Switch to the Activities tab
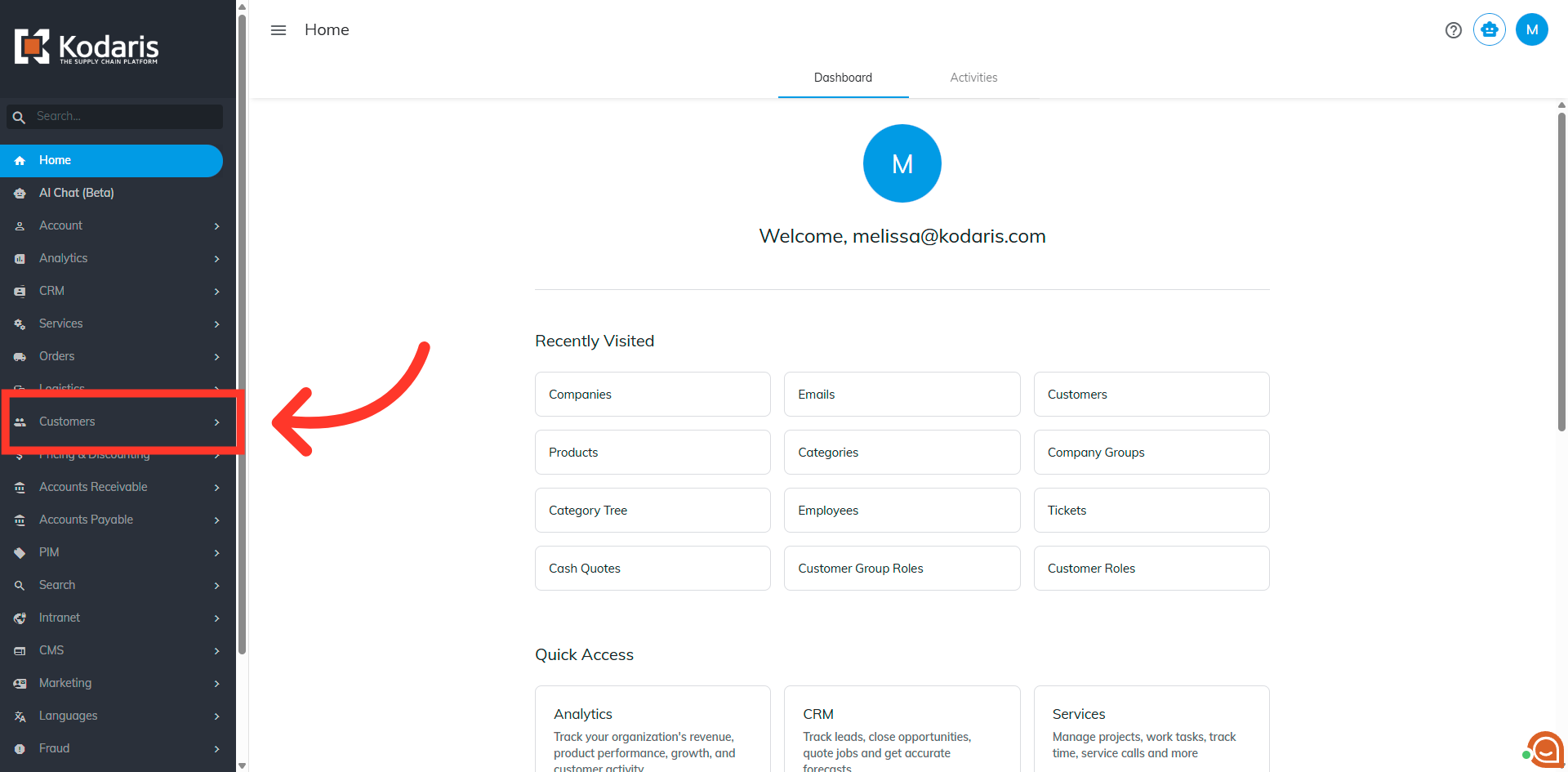This screenshot has height=772, width=1568. click(973, 78)
